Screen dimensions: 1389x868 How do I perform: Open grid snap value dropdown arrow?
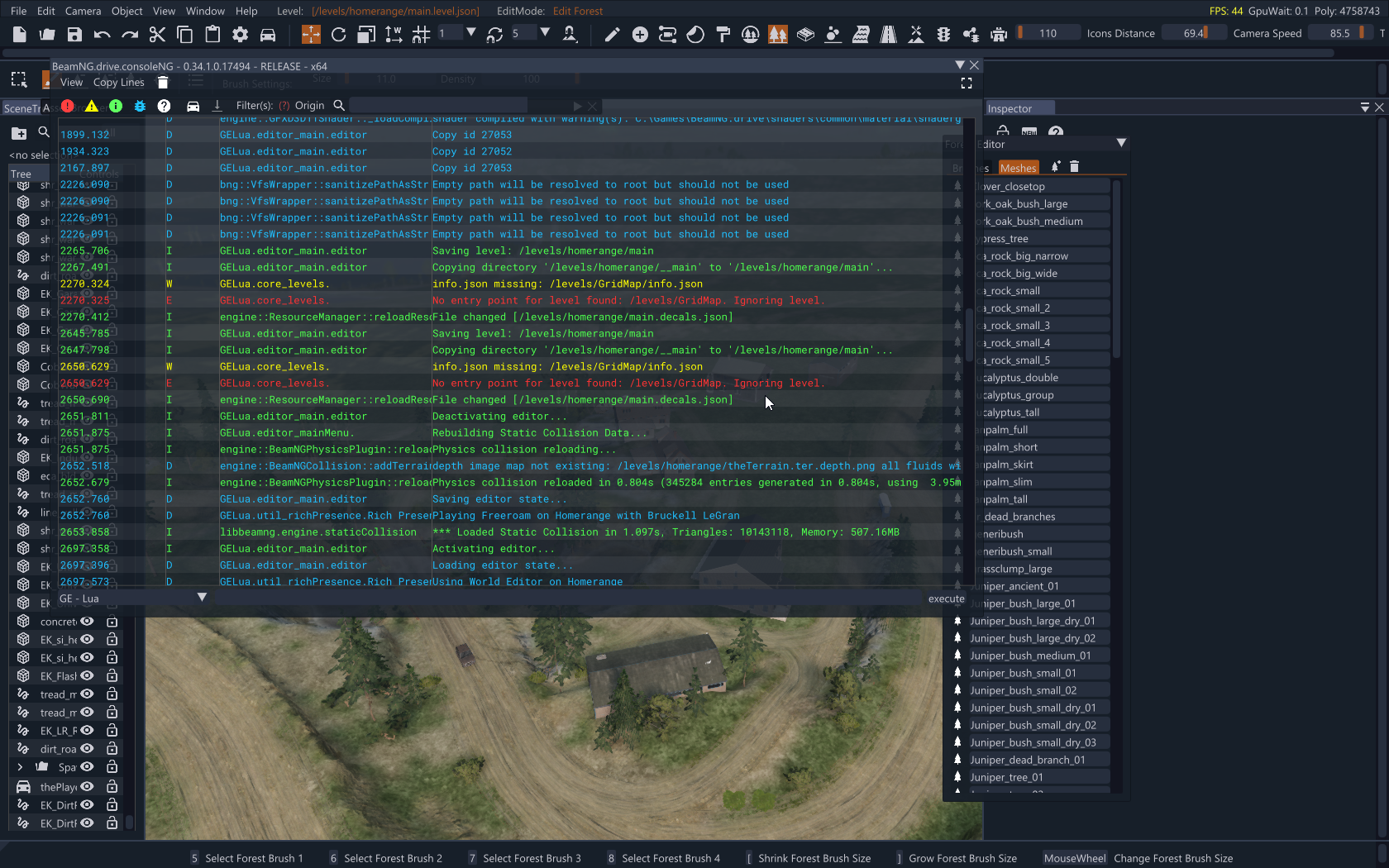click(x=471, y=33)
